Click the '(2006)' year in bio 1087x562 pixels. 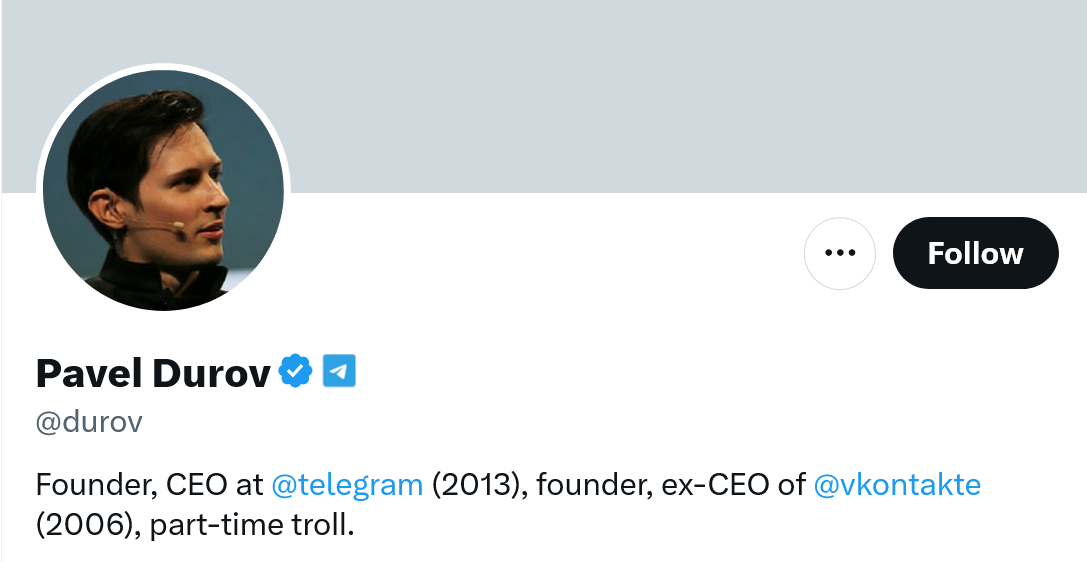coord(83,524)
